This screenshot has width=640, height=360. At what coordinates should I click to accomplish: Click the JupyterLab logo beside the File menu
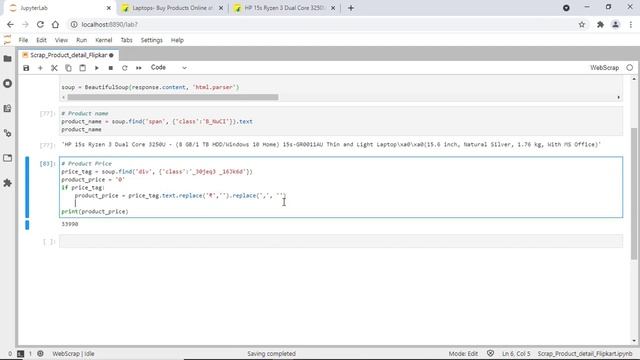7,40
